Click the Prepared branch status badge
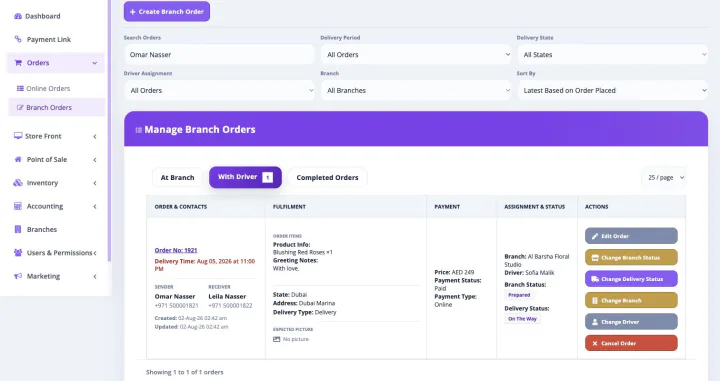The width and height of the screenshot is (720, 381). tap(519, 295)
